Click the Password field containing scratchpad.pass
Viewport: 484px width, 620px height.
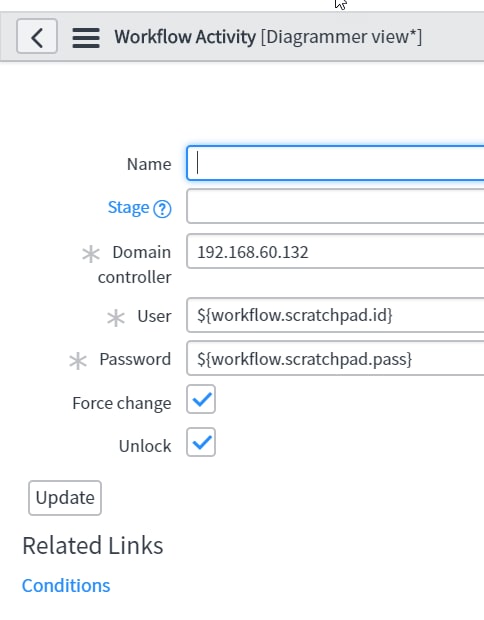click(335, 358)
